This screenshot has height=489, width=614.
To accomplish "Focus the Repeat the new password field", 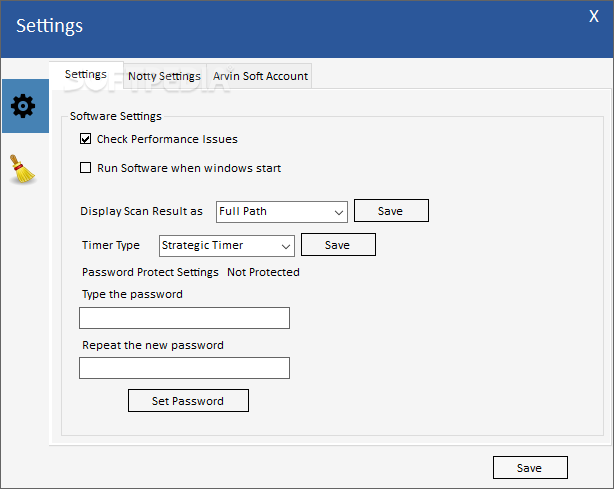I will pyautogui.click(x=184, y=368).
